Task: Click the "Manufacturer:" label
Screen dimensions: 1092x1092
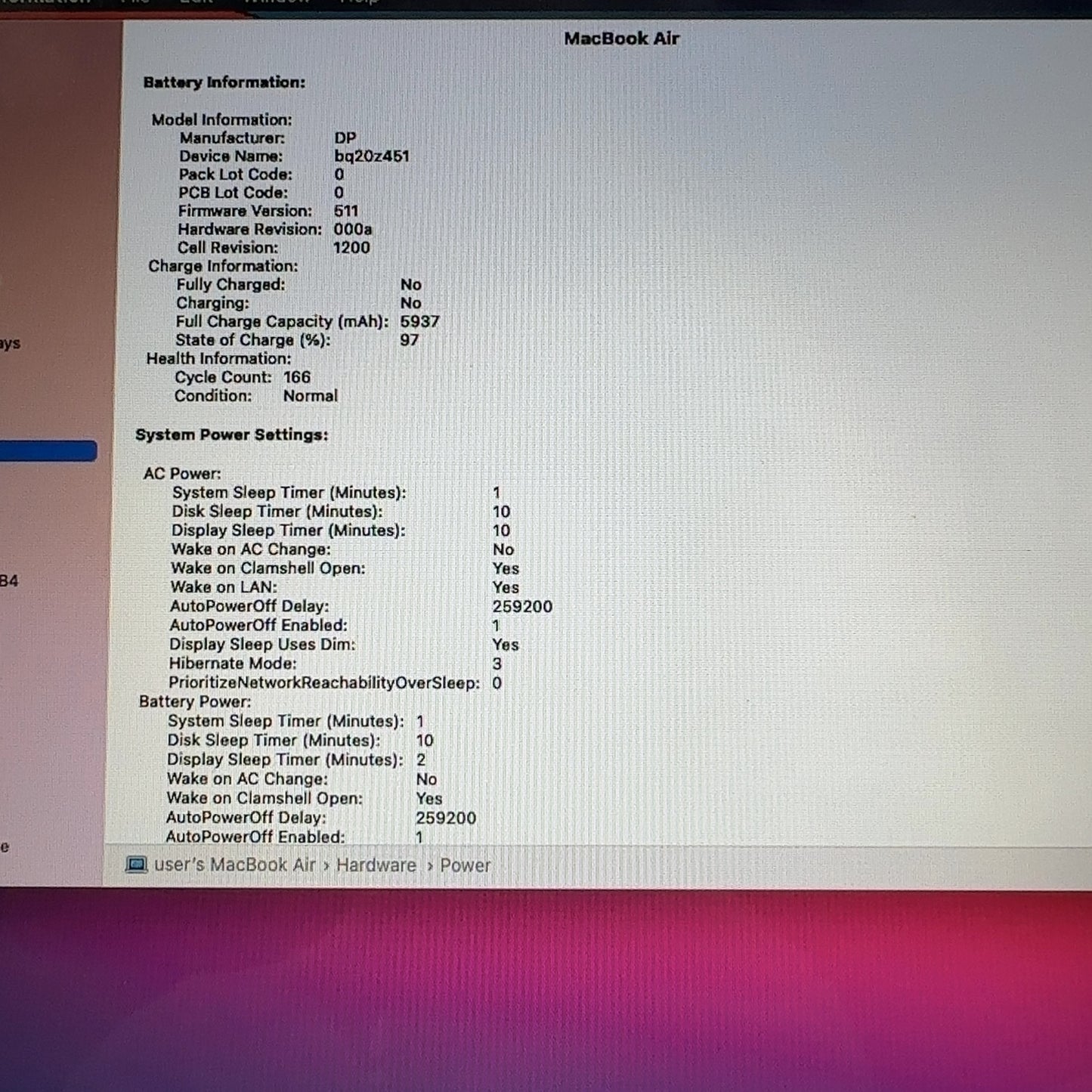Action: 232,138
